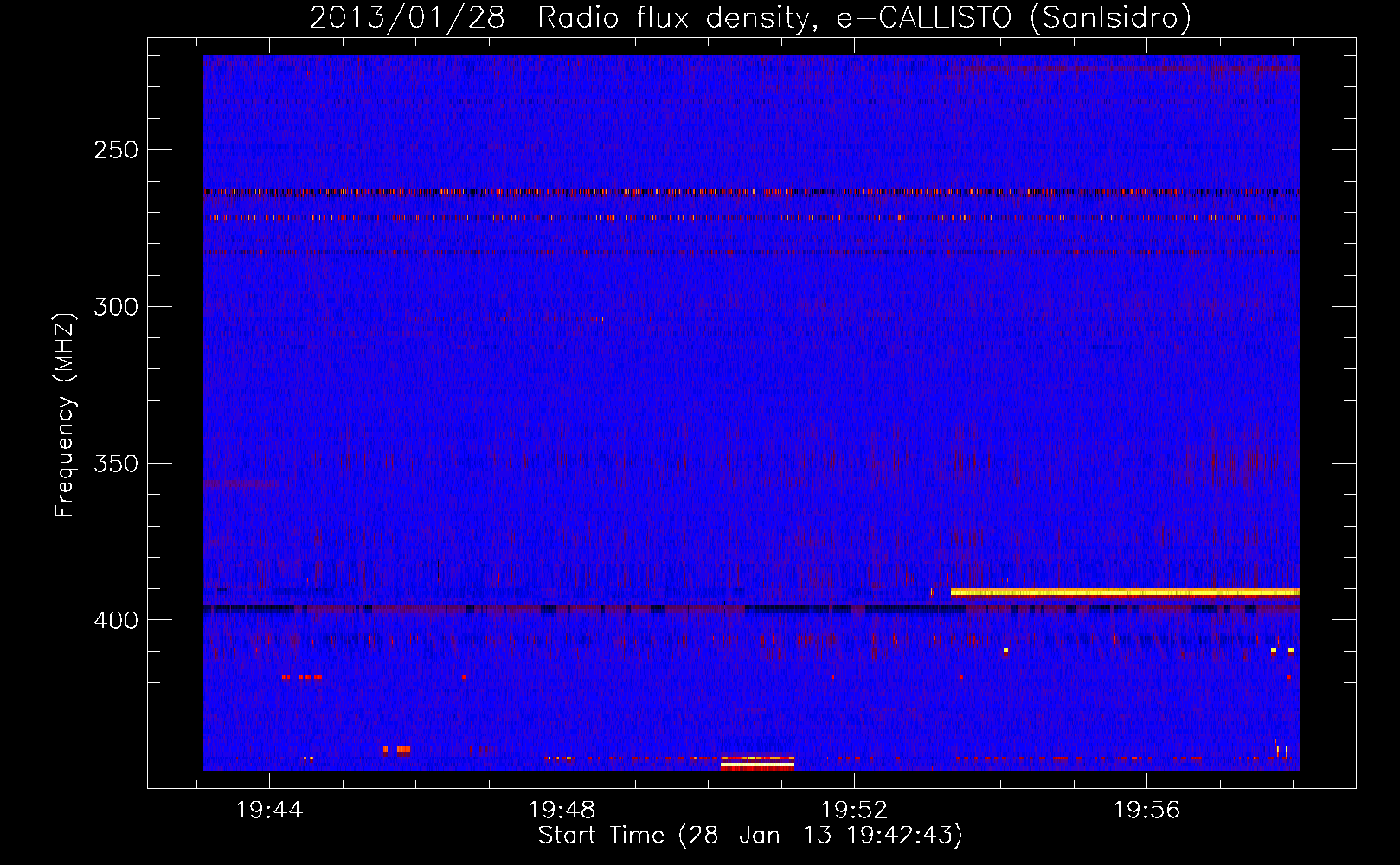The height and width of the screenshot is (865, 1400).
Task: Click the 250 frequency tick label
Action: point(116,150)
